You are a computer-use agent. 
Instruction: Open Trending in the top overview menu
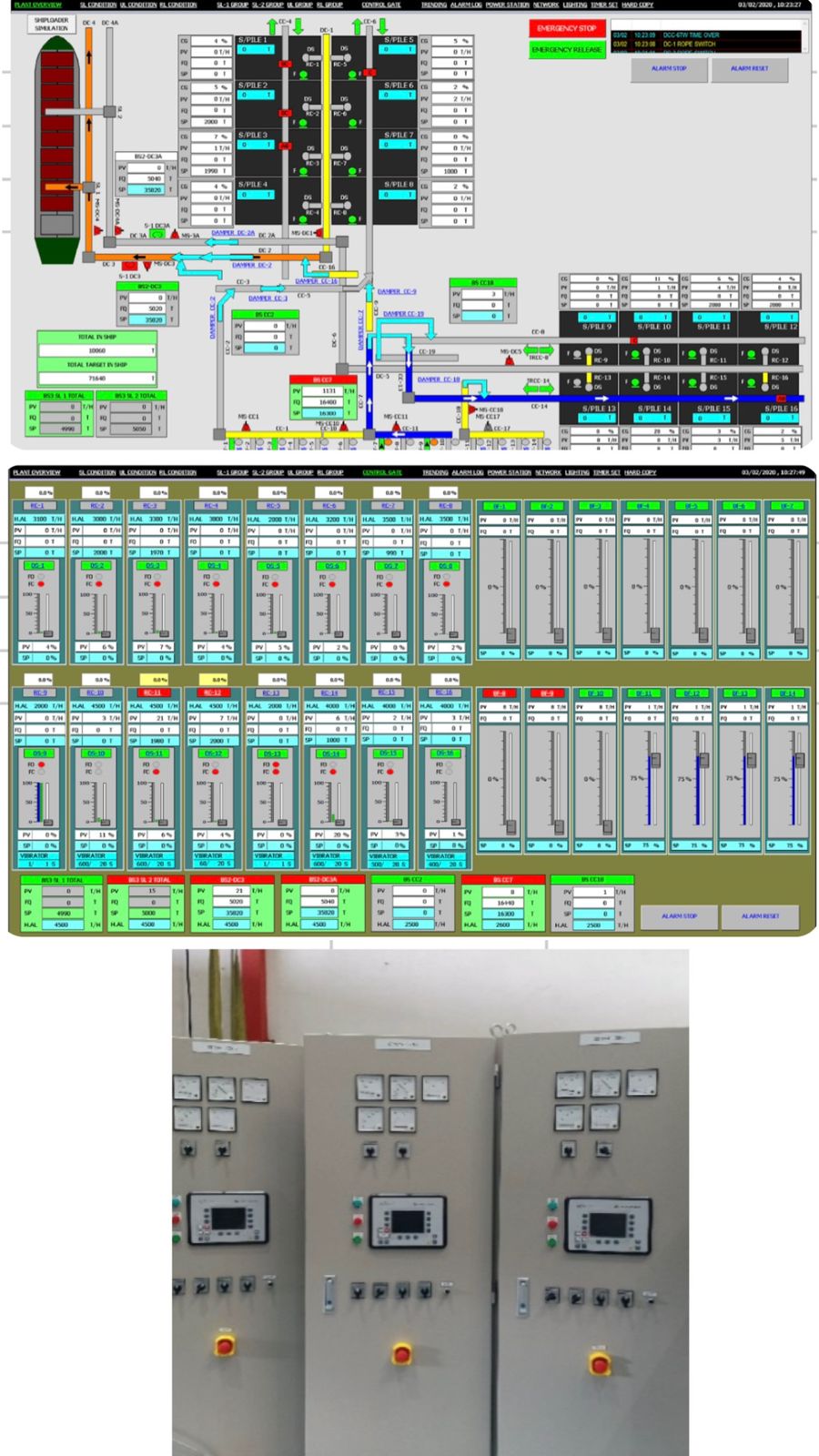click(433, 5)
